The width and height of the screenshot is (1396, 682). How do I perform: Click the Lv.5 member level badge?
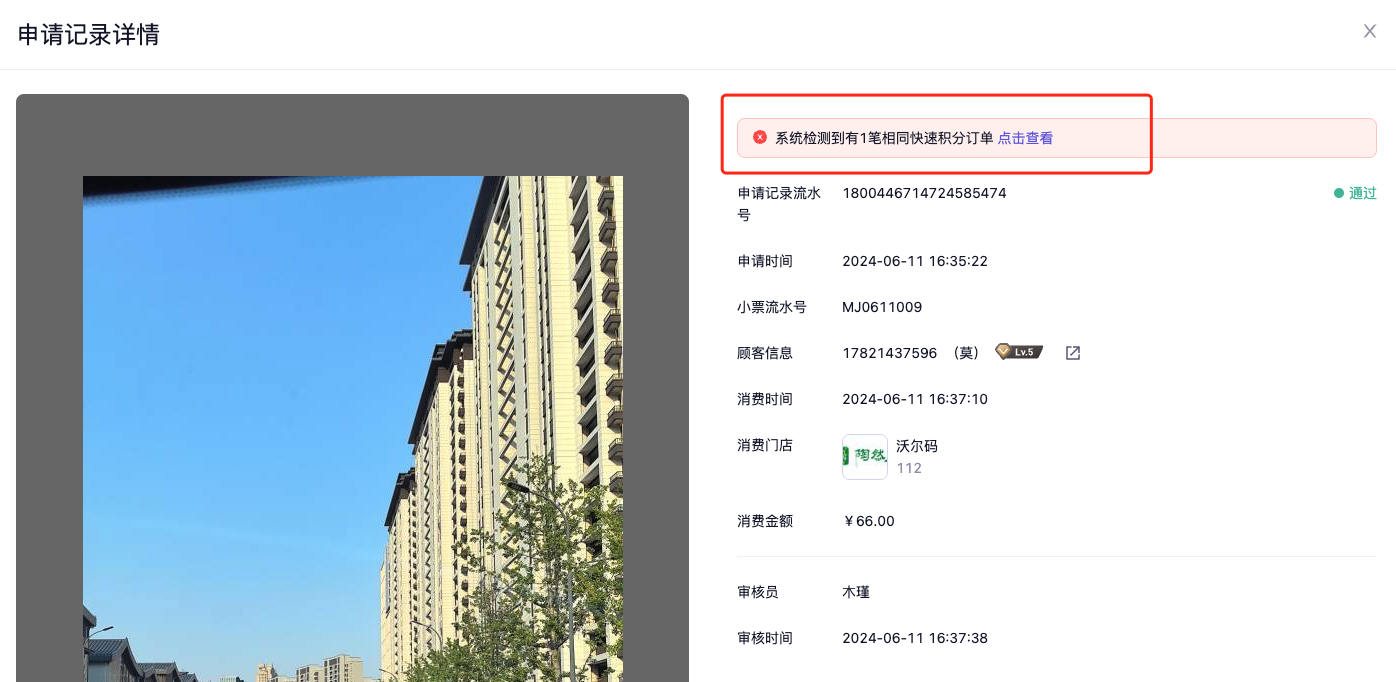(1018, 352)
